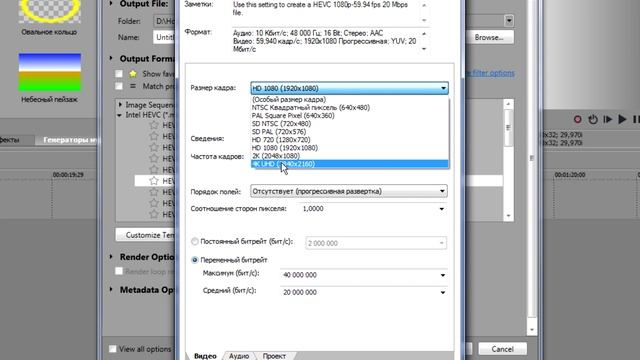The width and height of the screenshot is (640, 360).
Task: Open the Средний (бит/с) bitrate dropdown
Action: pos(442,292)
